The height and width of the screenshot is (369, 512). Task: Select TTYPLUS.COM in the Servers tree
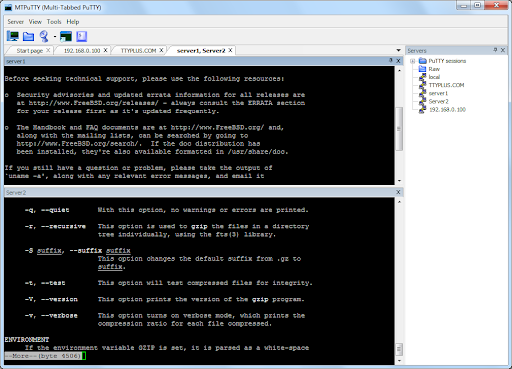click(x=446, y=85)
